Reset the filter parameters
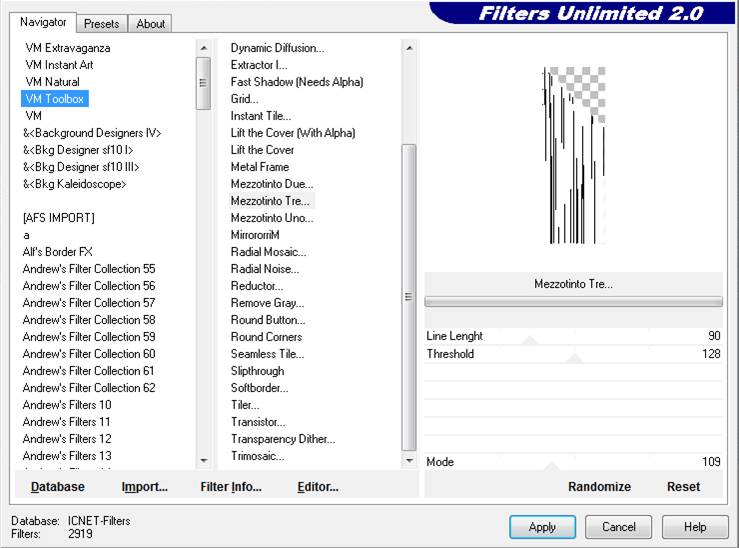The height and width of the screenshot is (548, 739). coord(683,487)
